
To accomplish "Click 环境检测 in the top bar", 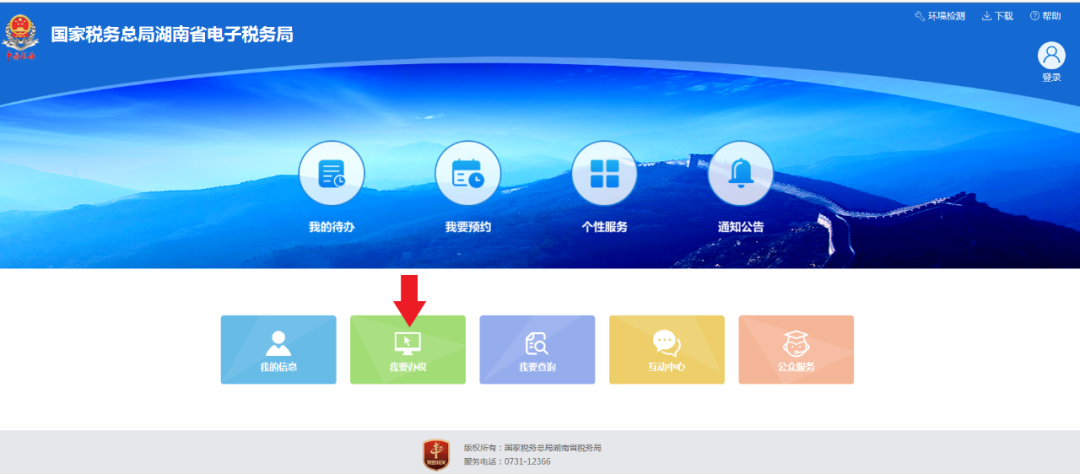I will click(940, 16).
